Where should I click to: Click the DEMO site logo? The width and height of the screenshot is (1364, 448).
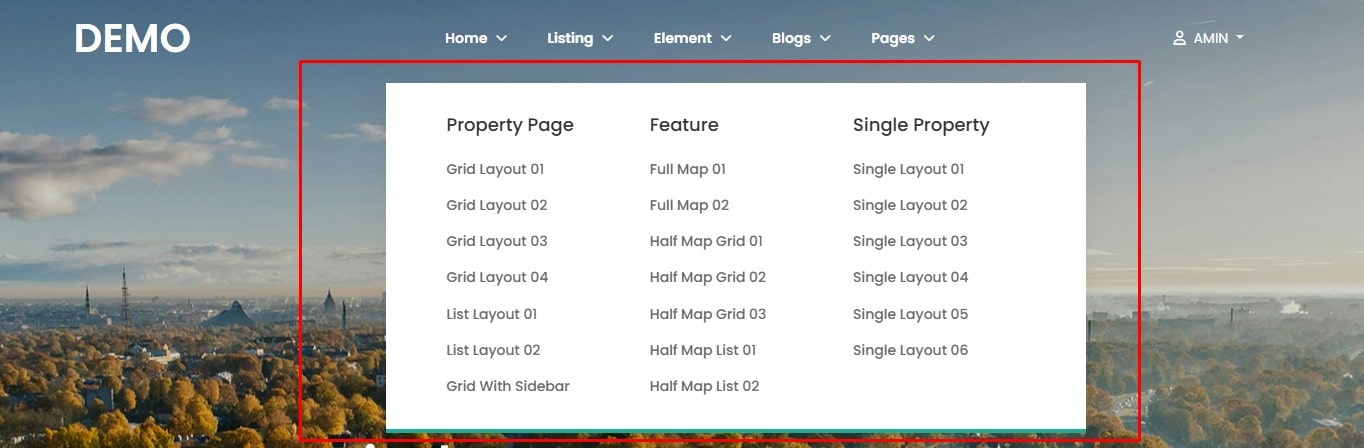tap(132, 39)
